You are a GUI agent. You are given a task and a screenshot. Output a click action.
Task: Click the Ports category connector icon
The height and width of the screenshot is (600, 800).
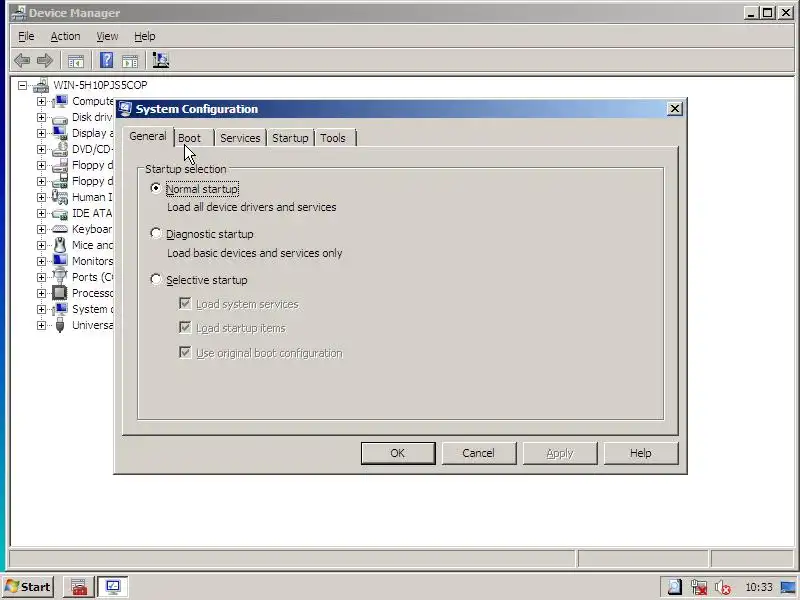(60, 277)
